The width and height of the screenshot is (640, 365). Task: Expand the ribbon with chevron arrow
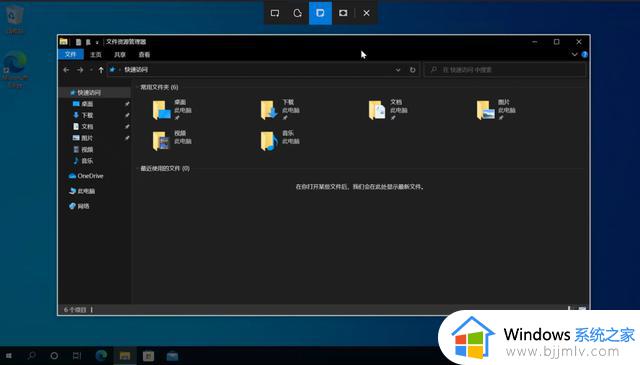(574, 54)
